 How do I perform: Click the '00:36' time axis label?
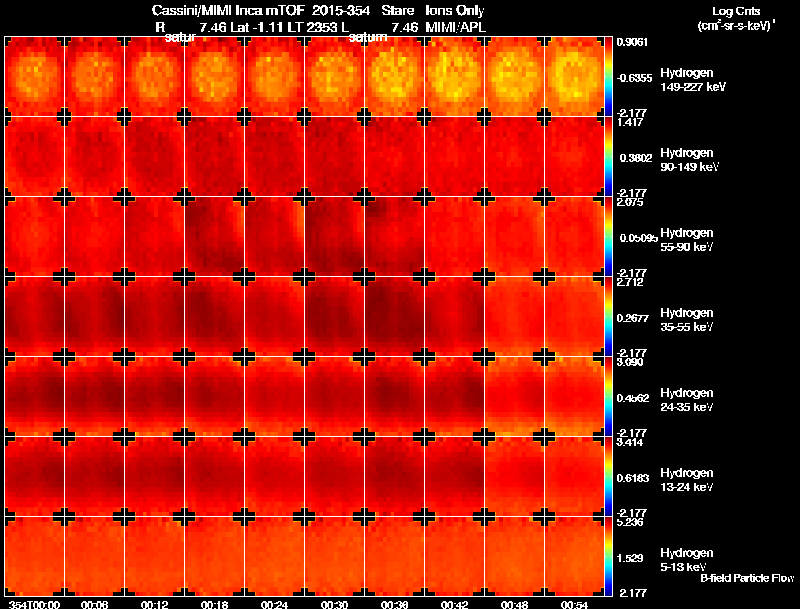pos(394,605)
